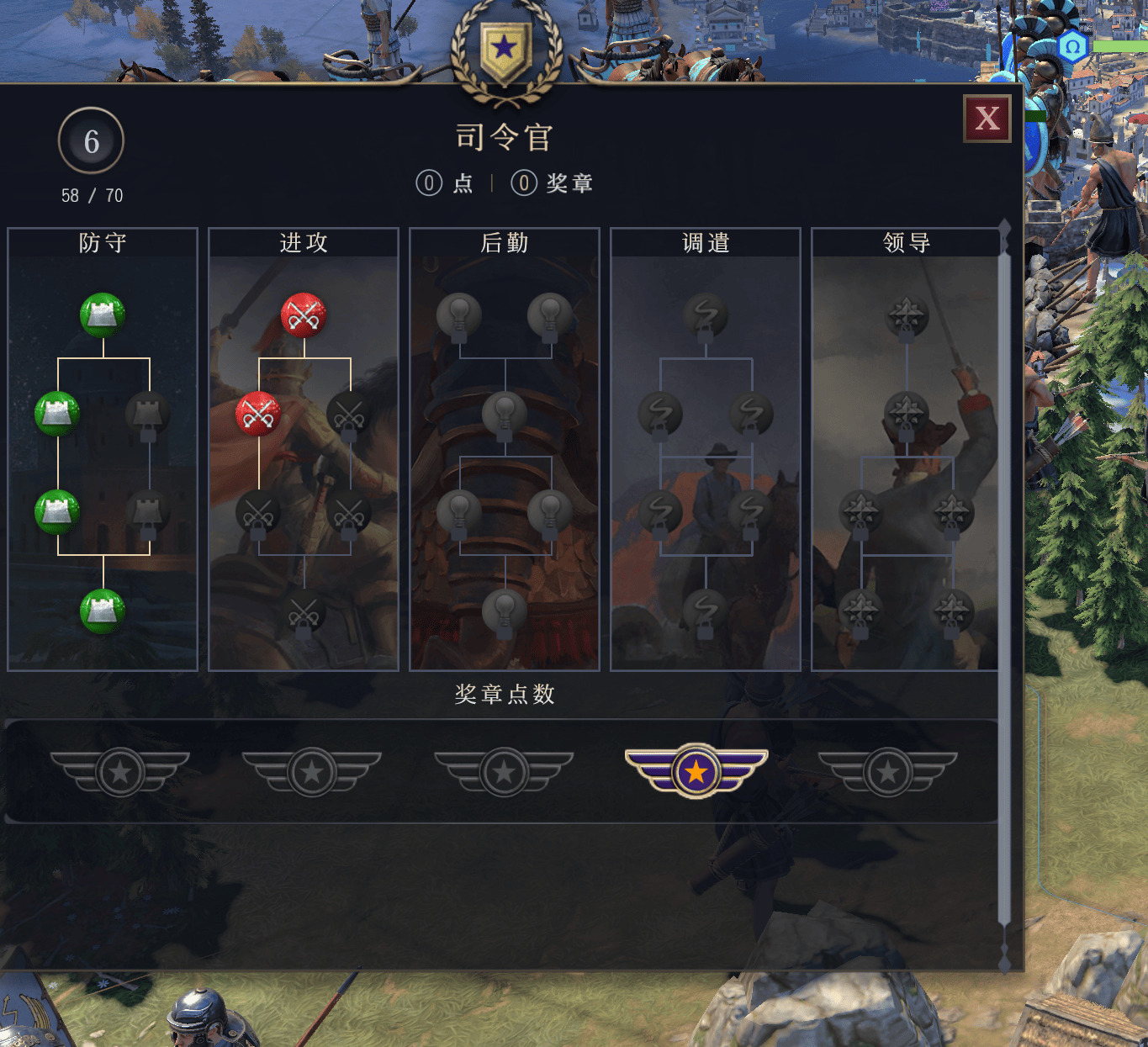
Task: Select the first grey winged medal
Action: pos(120,771)
